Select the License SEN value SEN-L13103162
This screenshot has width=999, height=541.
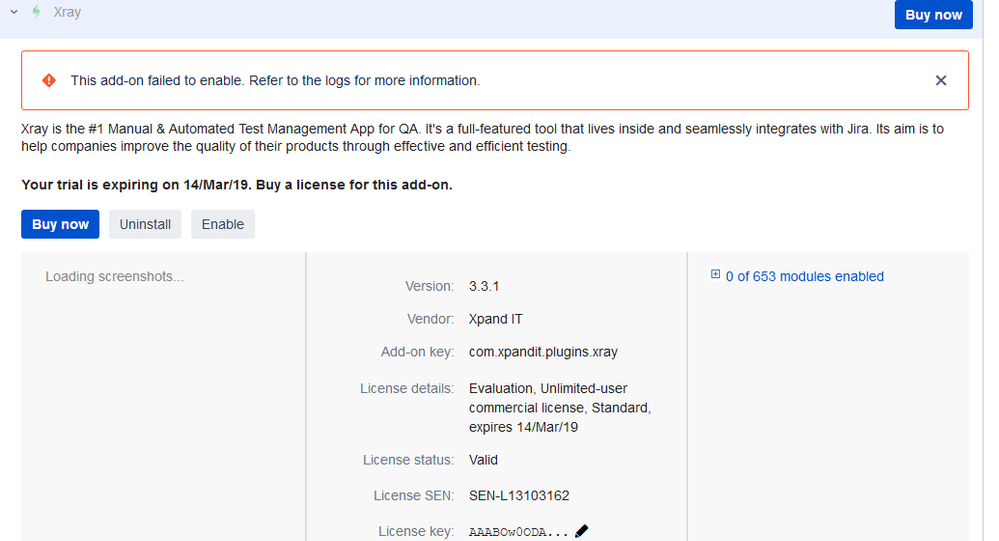tap(519, 496)
